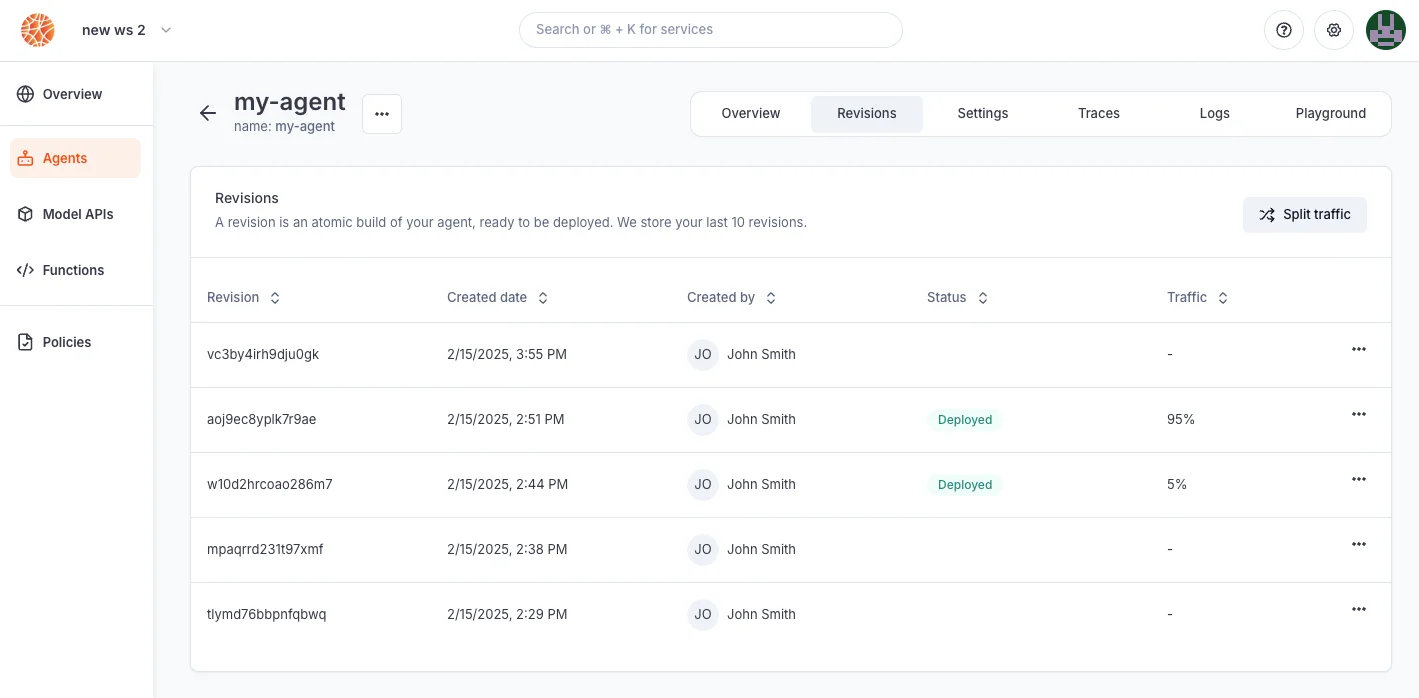Open the Settings tab
Viewport: 1419px width, 698px height.
982,113
